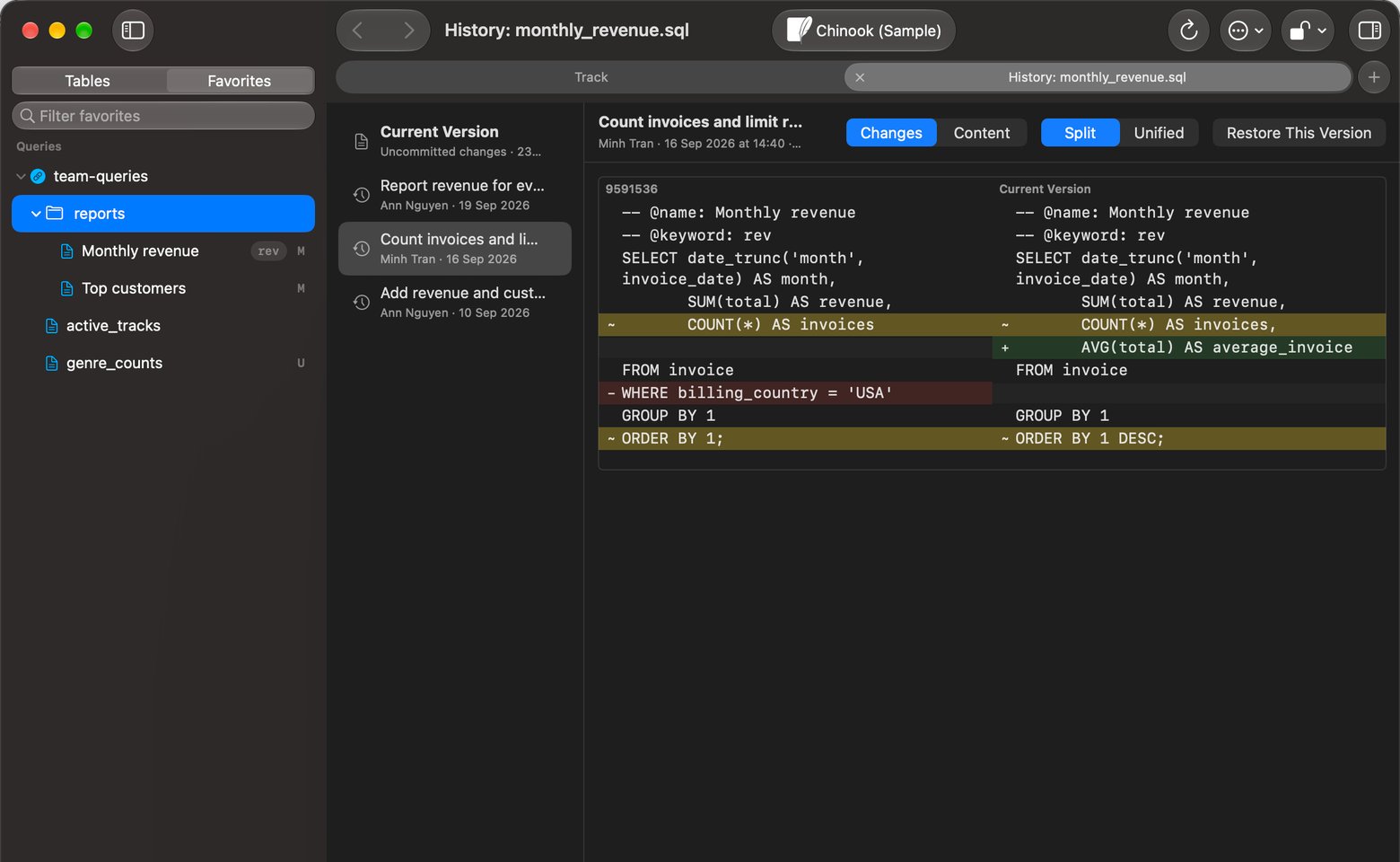1400x862 pixels.
Task: Click the rev keyword badge
Action: 268,251
